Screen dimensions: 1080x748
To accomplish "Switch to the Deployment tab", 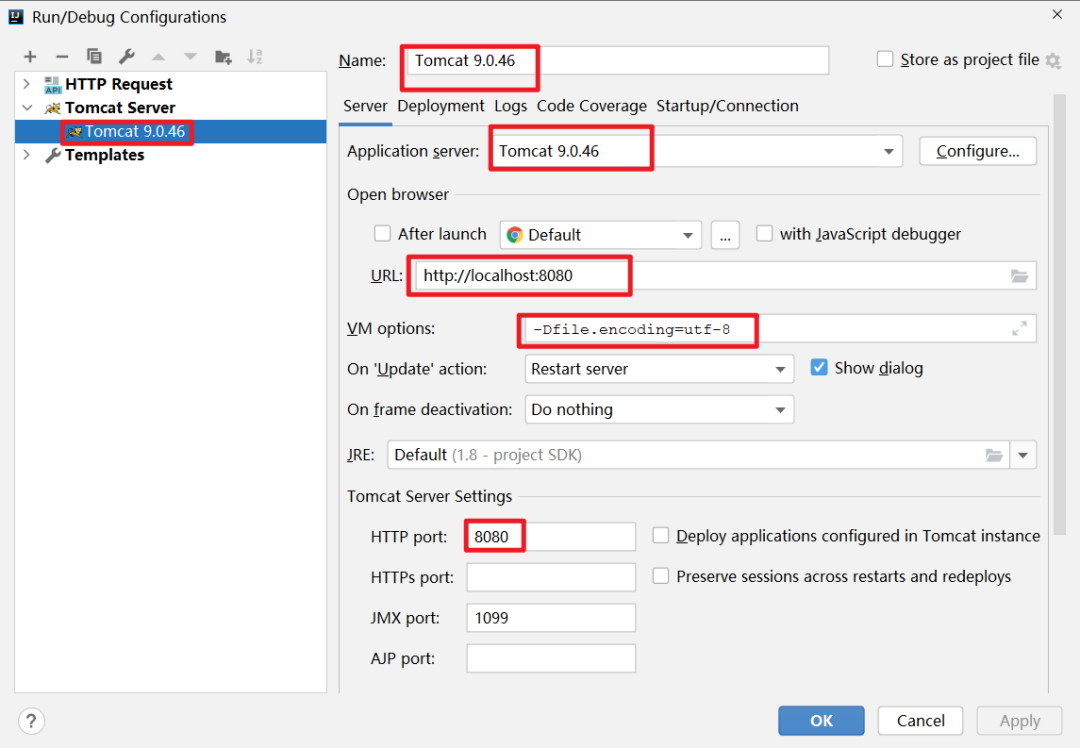I will click(x=440, y=105).
